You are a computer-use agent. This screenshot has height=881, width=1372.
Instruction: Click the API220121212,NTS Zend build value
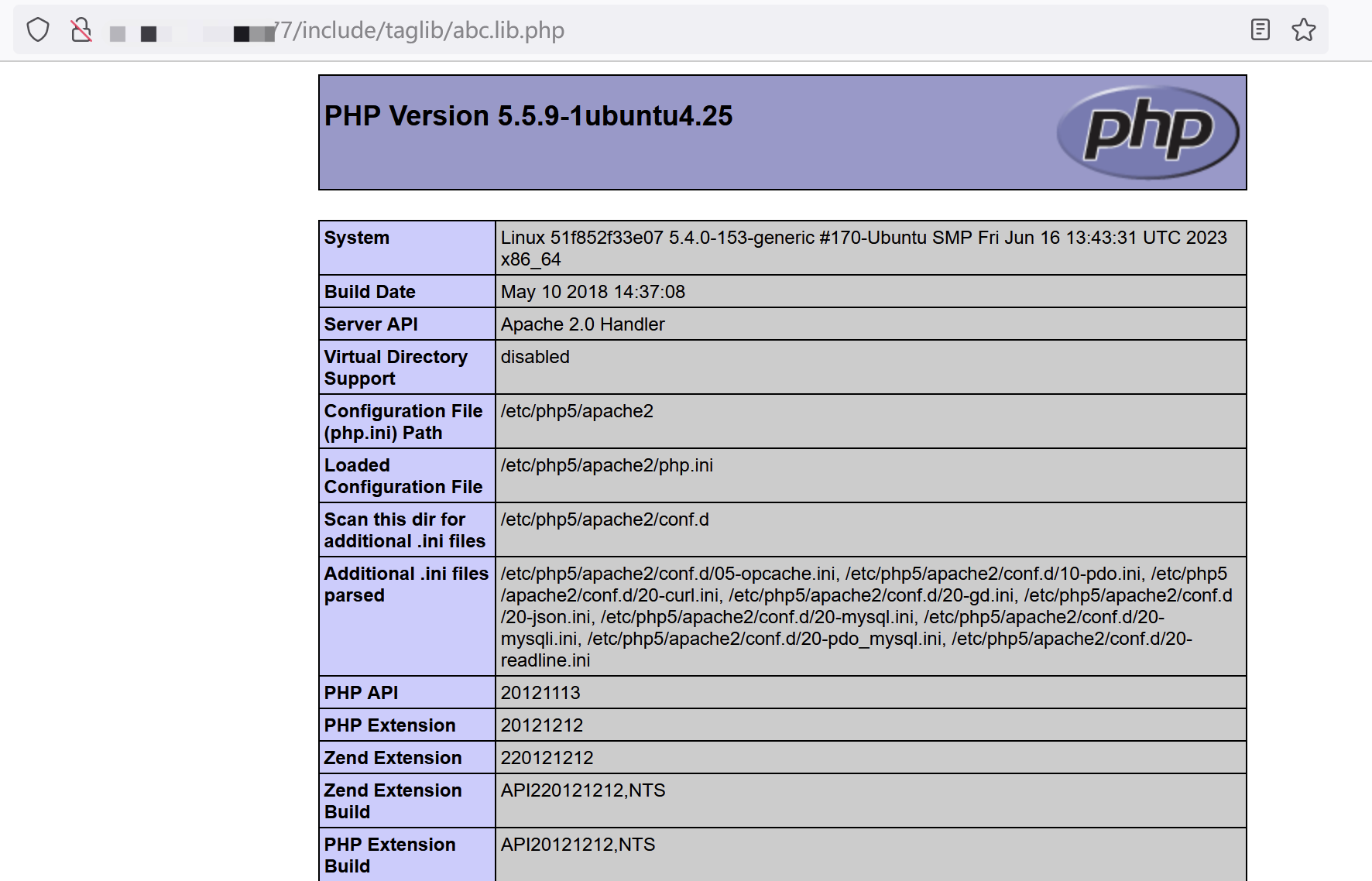click(582, 790)
